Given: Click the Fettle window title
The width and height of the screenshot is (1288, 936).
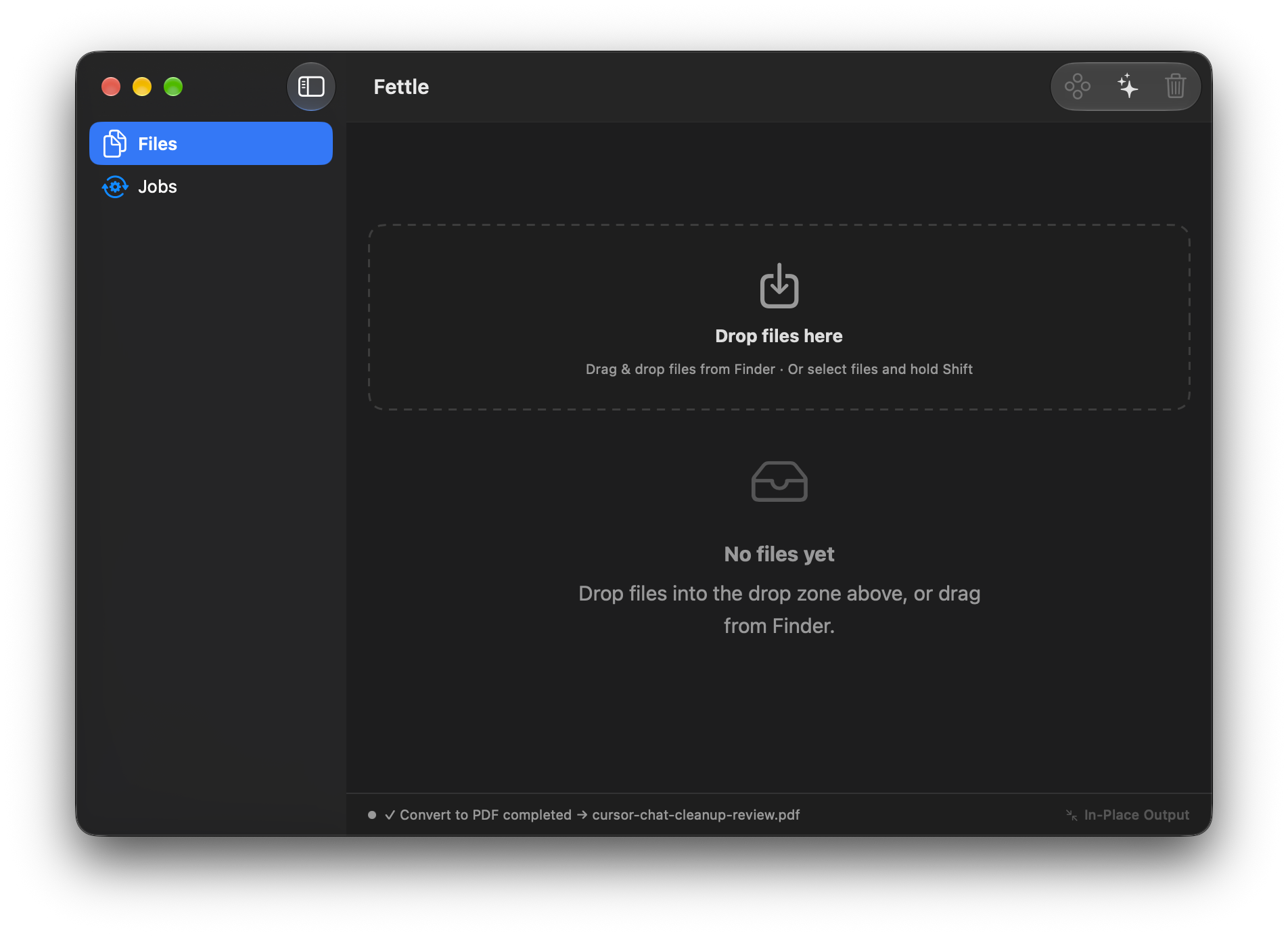Looking at the screenshot, I should (401, 87).
